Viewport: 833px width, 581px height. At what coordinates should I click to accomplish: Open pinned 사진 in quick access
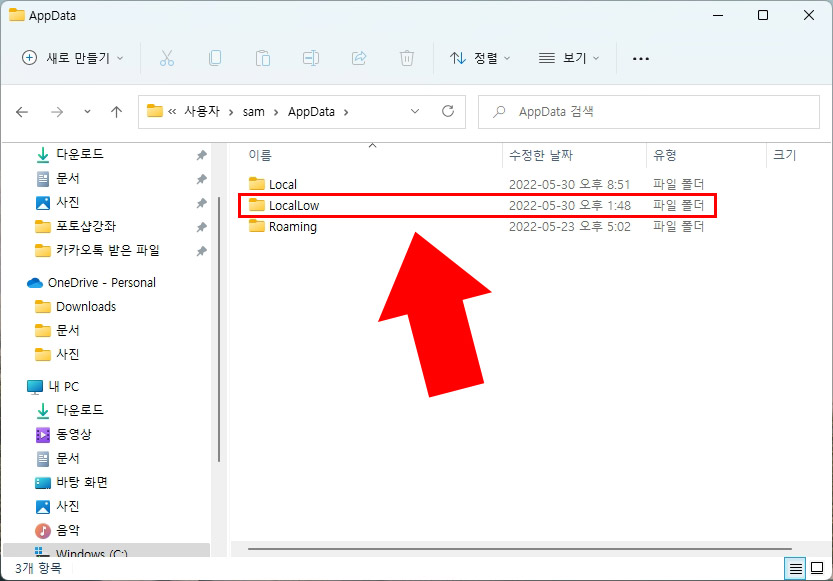coord(57,202)
